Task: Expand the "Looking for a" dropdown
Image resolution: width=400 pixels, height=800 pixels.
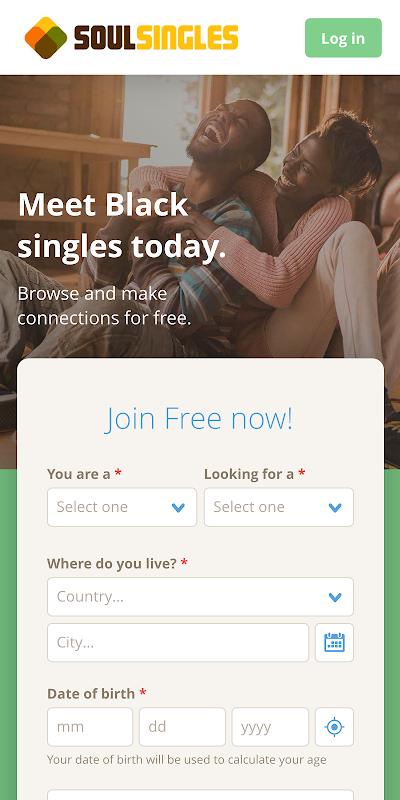Action: tap(279, 507)
